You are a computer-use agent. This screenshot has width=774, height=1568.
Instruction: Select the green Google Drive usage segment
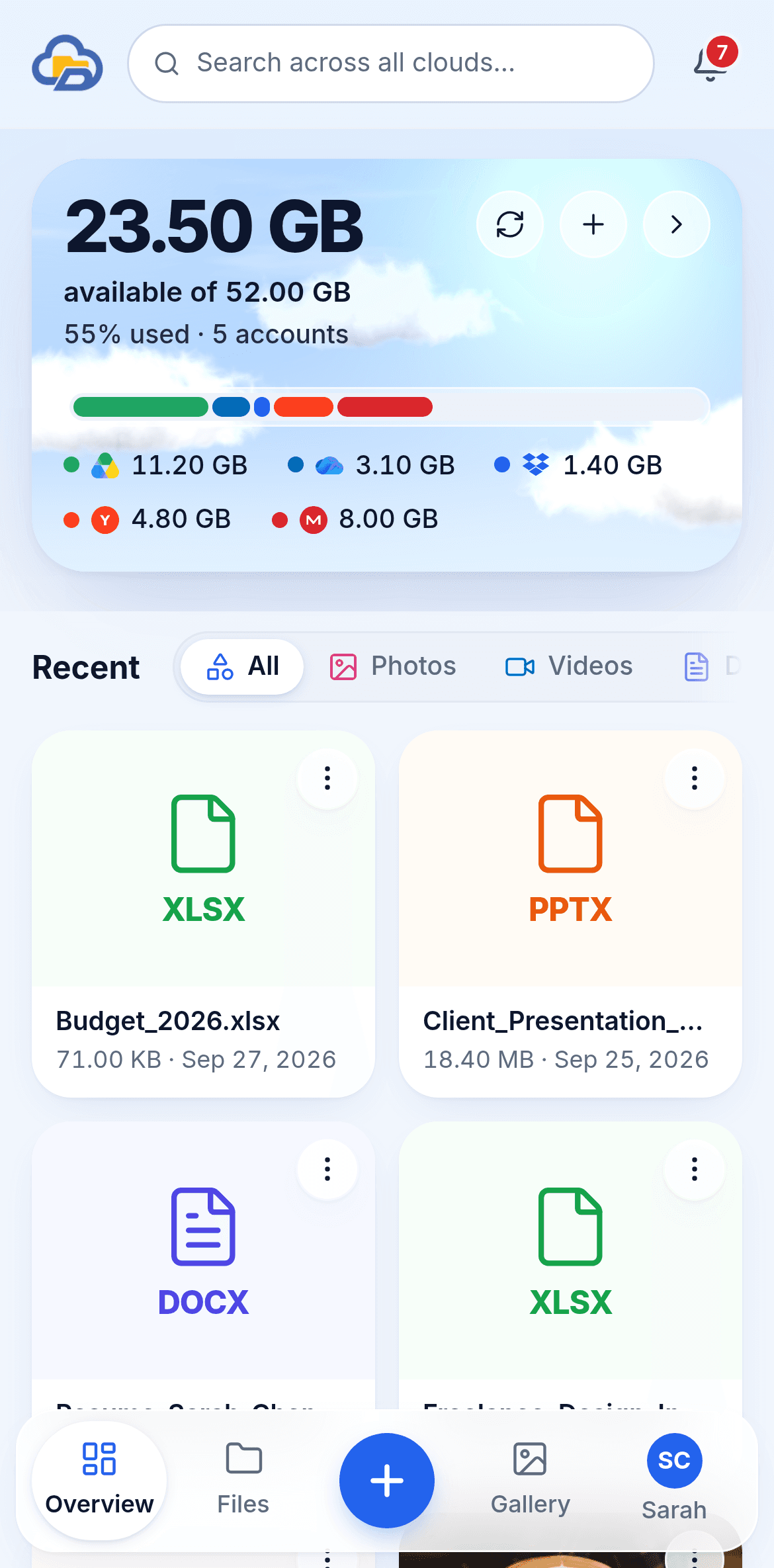(140, 407)
